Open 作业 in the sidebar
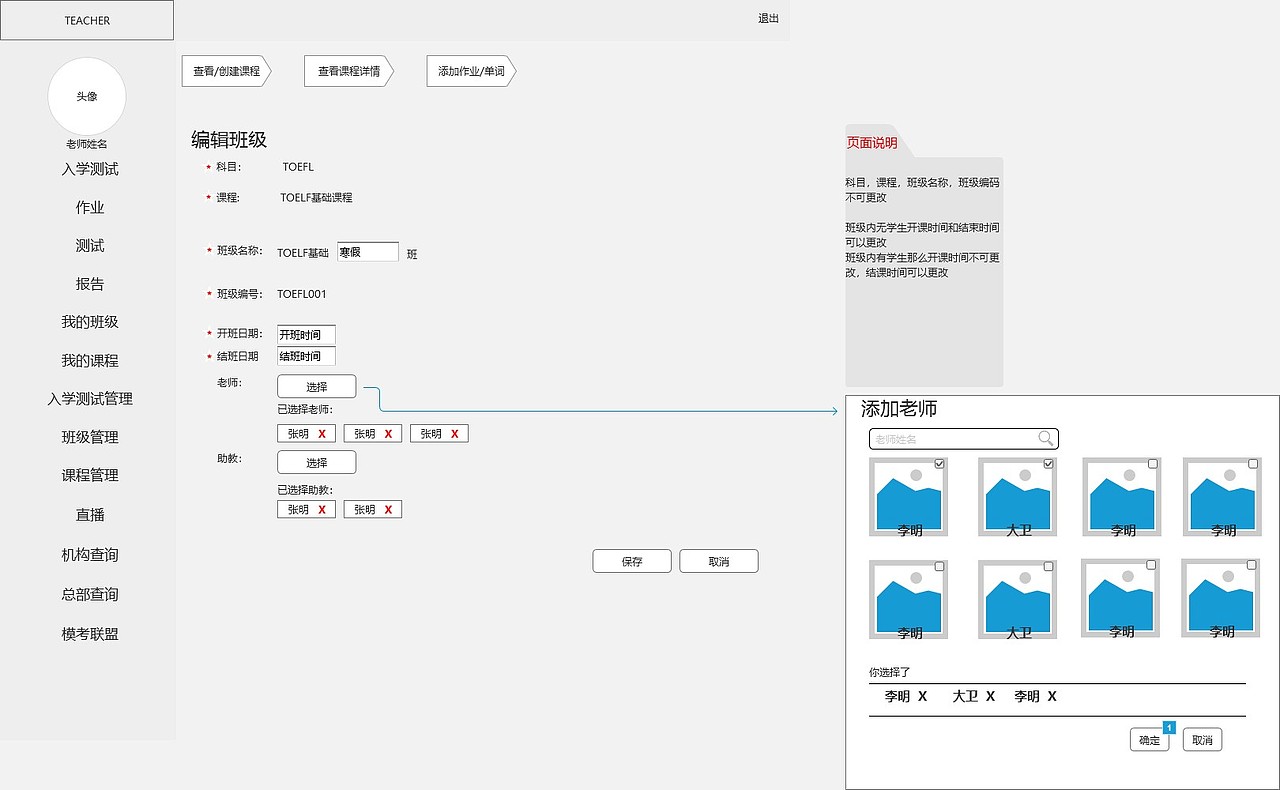This screenshot has height=790, width=1280. (90, 207)
